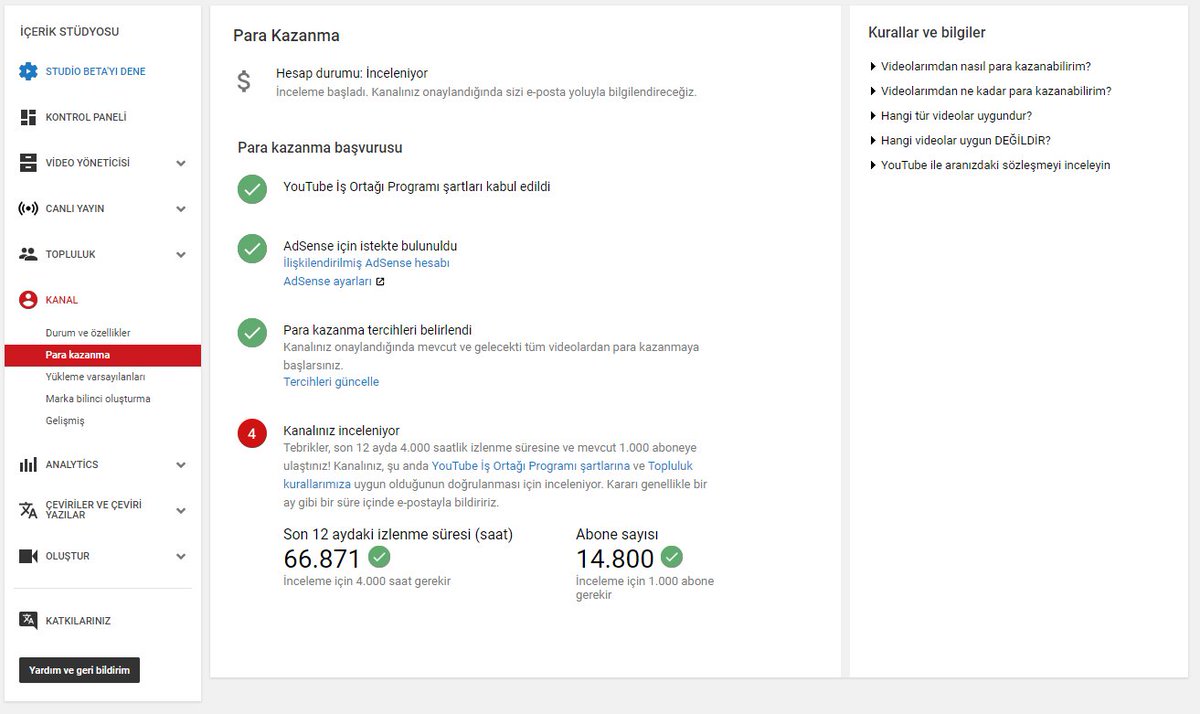Viewport: 1200px width, 714px height.
Task: Click green checkmark beside YouTube İş Ortağı şartları
Action: point(252,188)
